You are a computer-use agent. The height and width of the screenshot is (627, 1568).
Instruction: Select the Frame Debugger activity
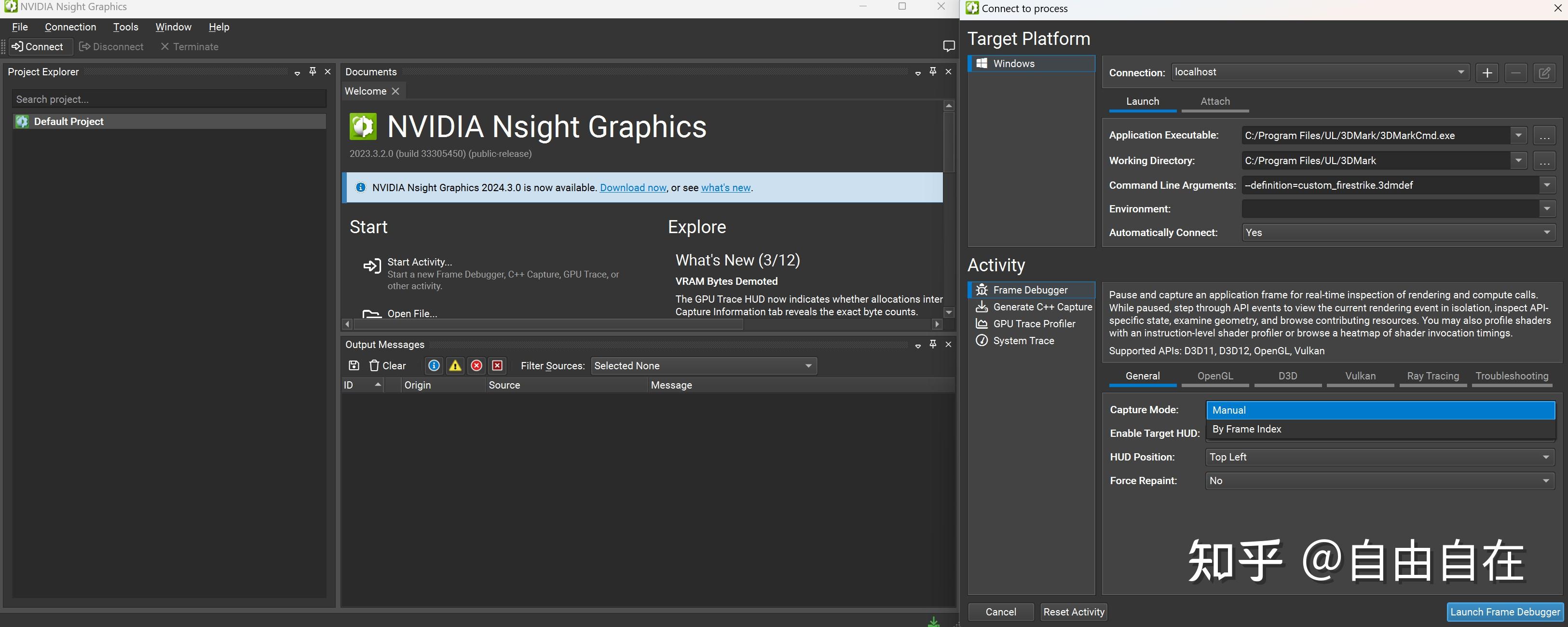[1031, 290]
